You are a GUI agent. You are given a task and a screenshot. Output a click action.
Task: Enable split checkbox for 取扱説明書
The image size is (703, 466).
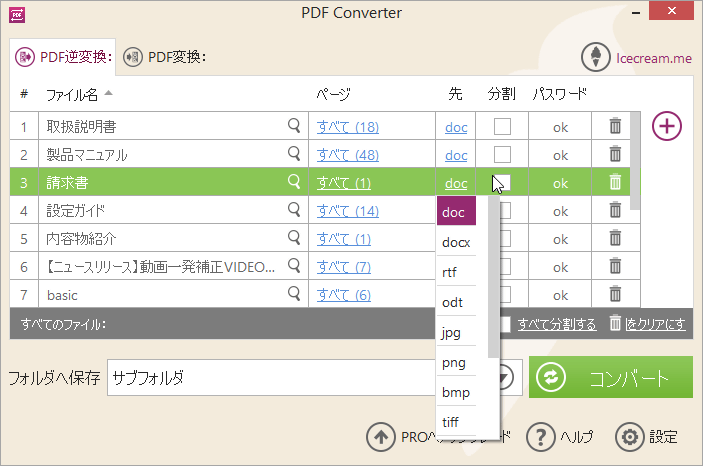502,126
